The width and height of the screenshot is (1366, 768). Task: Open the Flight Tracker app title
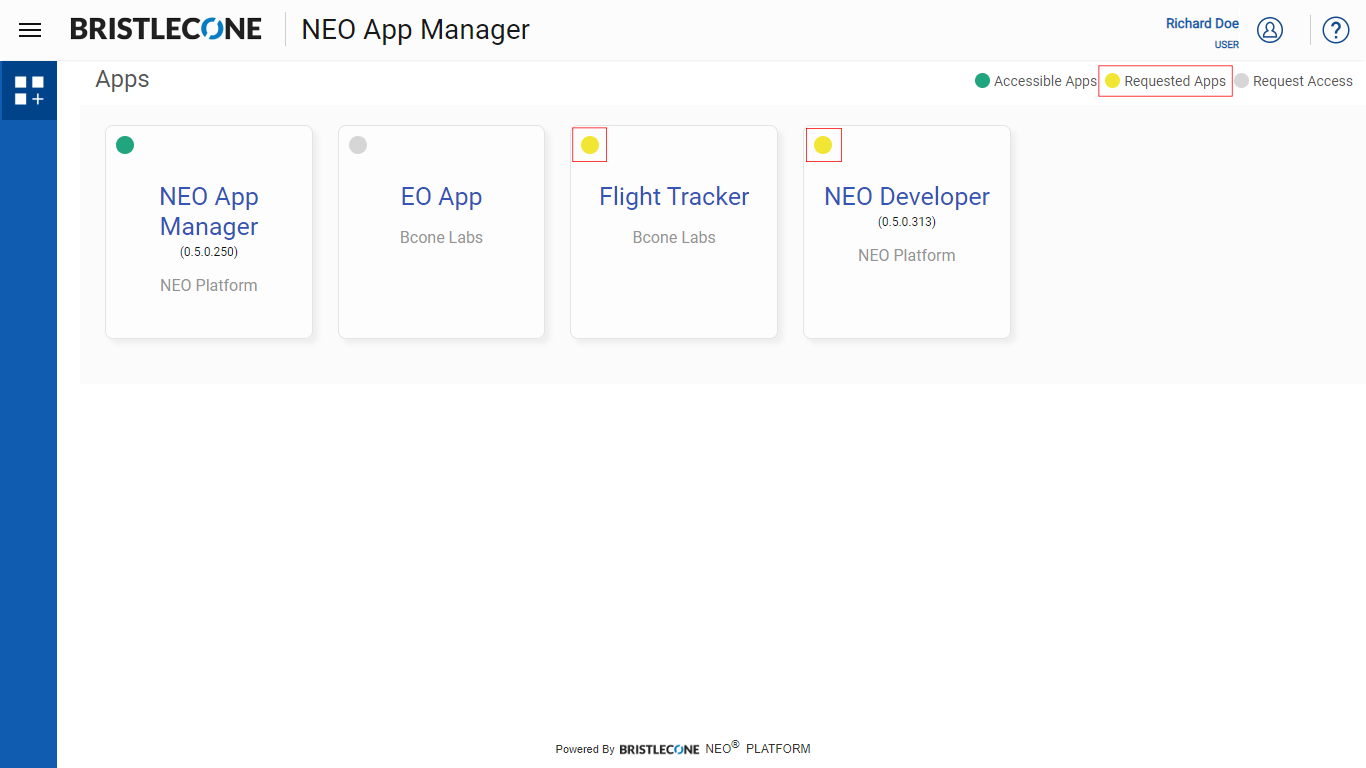coord(674,197)
